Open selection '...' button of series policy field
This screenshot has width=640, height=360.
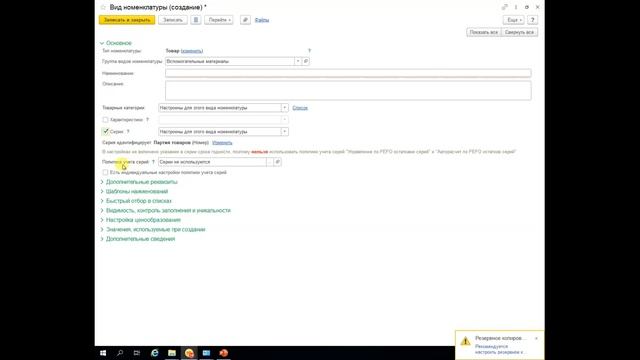click(x=270, y=162)
